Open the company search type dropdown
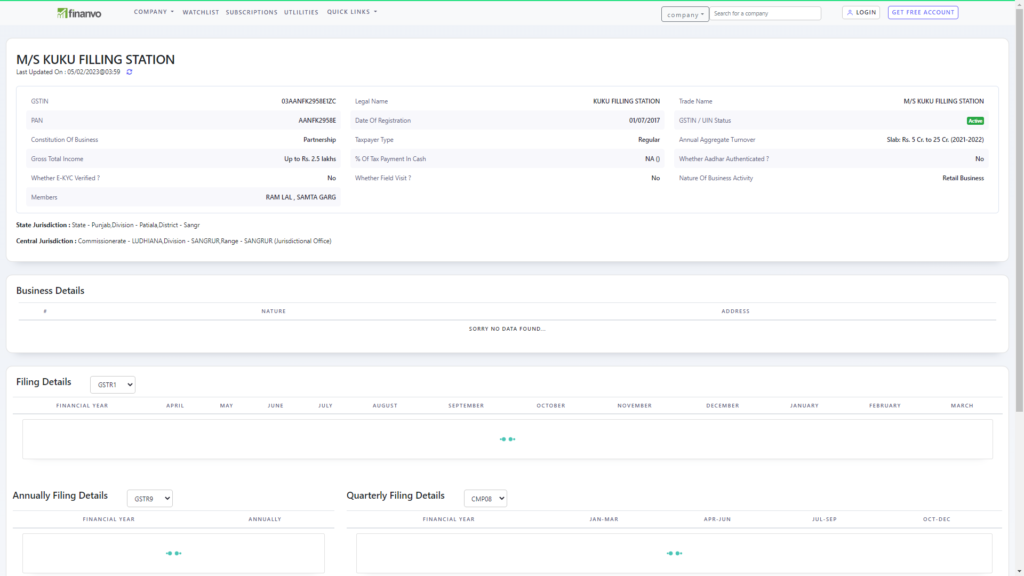Image resolution: width=1024 pixels, height=576 pixels. pyautogui.click(x=684, y=14)
